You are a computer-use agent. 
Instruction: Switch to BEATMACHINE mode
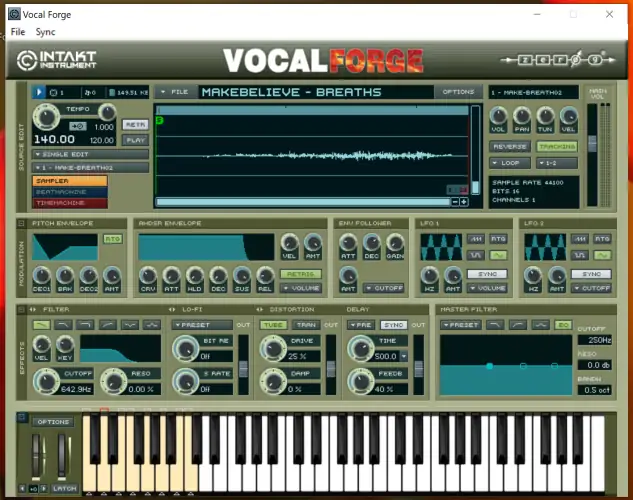click(70, 192)
